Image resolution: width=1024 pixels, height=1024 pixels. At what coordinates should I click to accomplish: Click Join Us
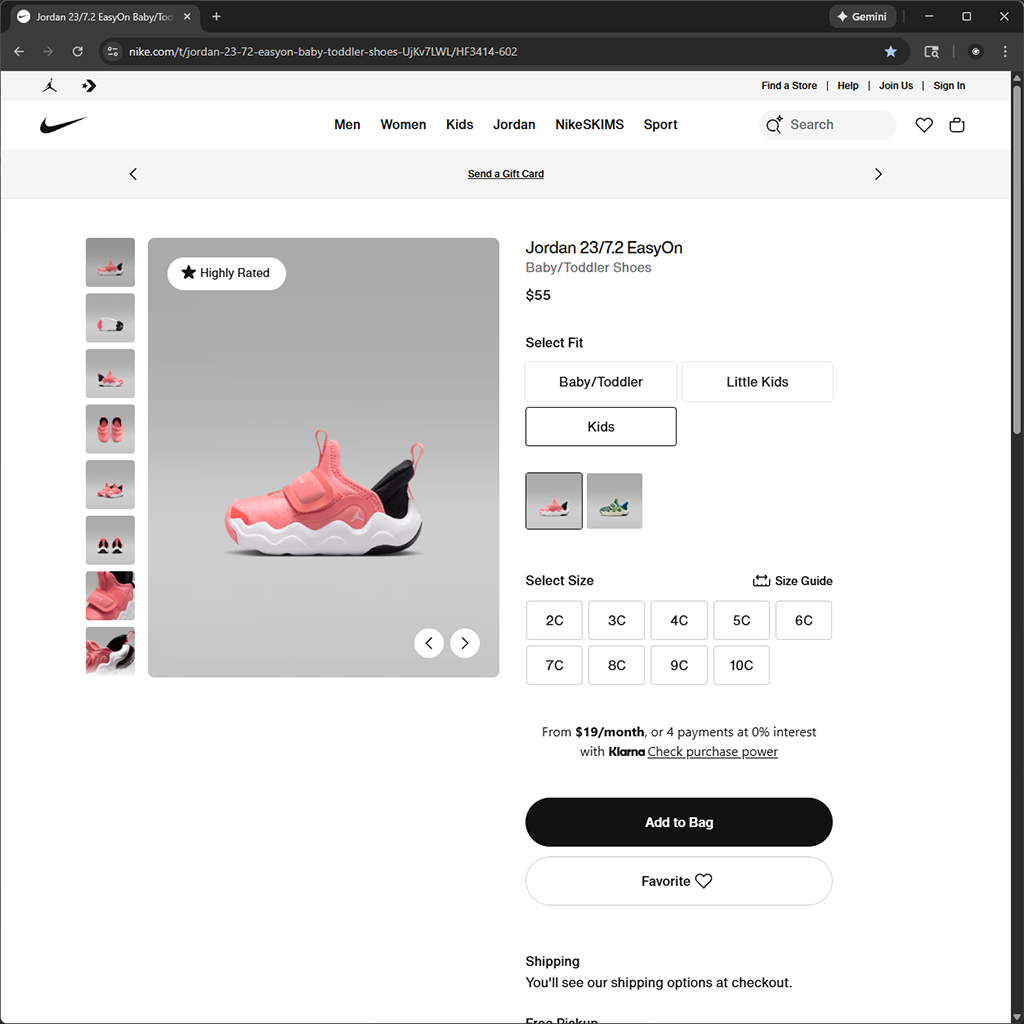(895, 86)
